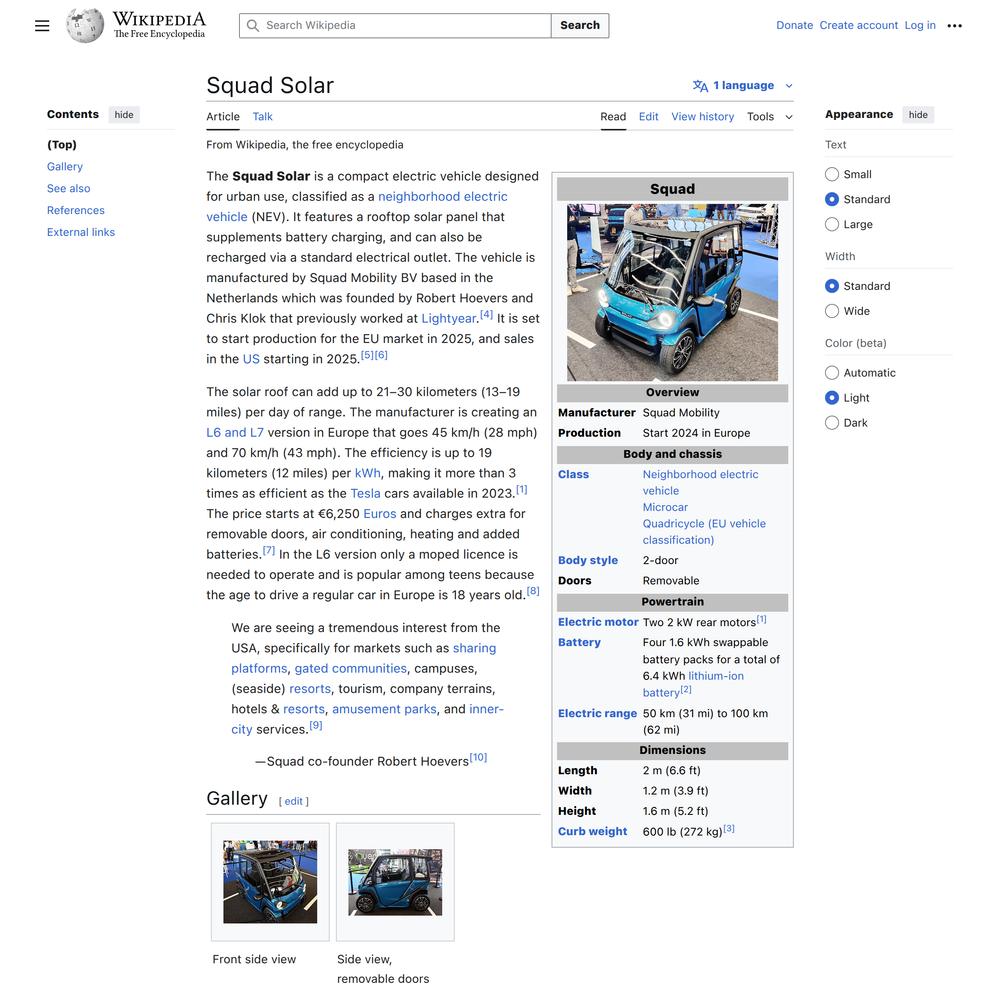Open the View history tab
This screenshot has height=1000, width=1000.
702,117
